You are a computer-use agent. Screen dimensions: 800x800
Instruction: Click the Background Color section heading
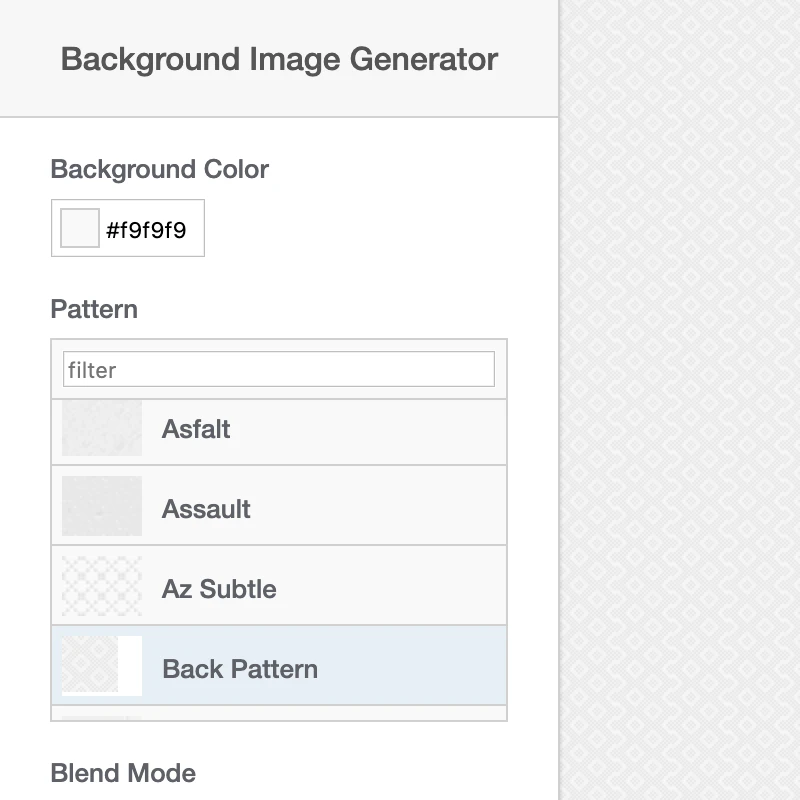pos(159,170)
